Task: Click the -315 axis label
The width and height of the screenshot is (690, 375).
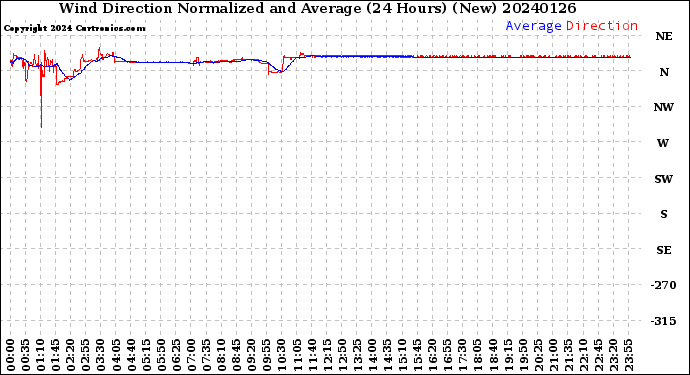Action: click(664, 321)
